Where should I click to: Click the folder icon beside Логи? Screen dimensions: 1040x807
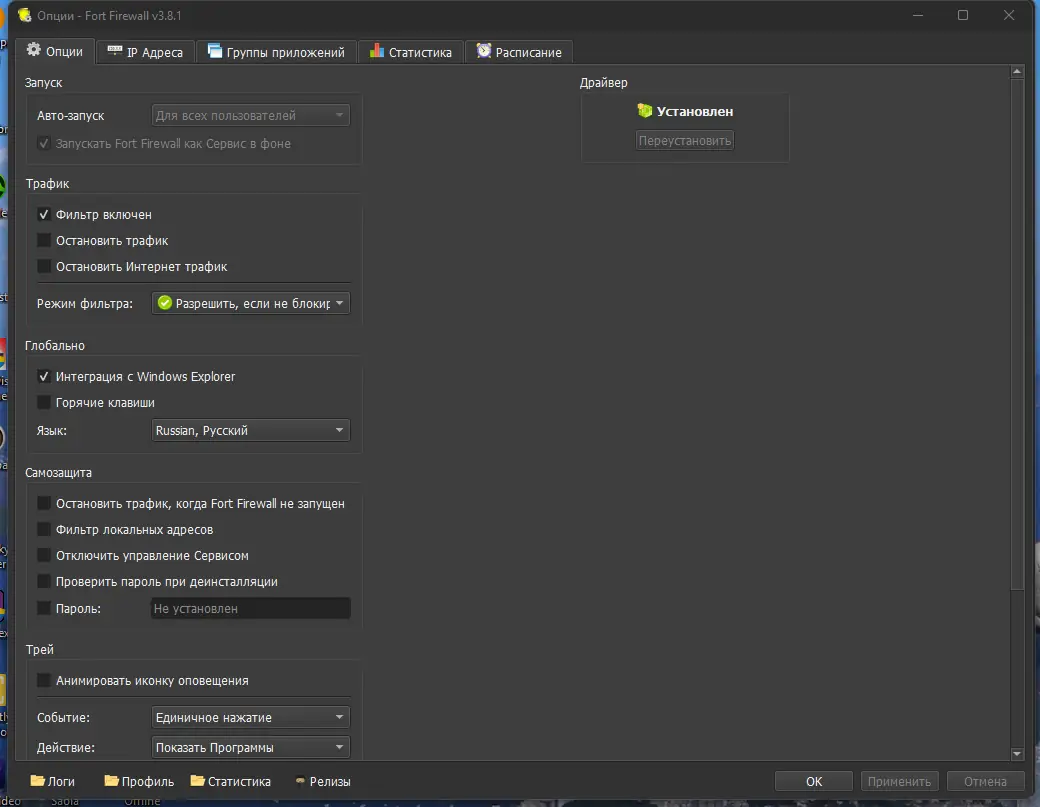[38, 780]
